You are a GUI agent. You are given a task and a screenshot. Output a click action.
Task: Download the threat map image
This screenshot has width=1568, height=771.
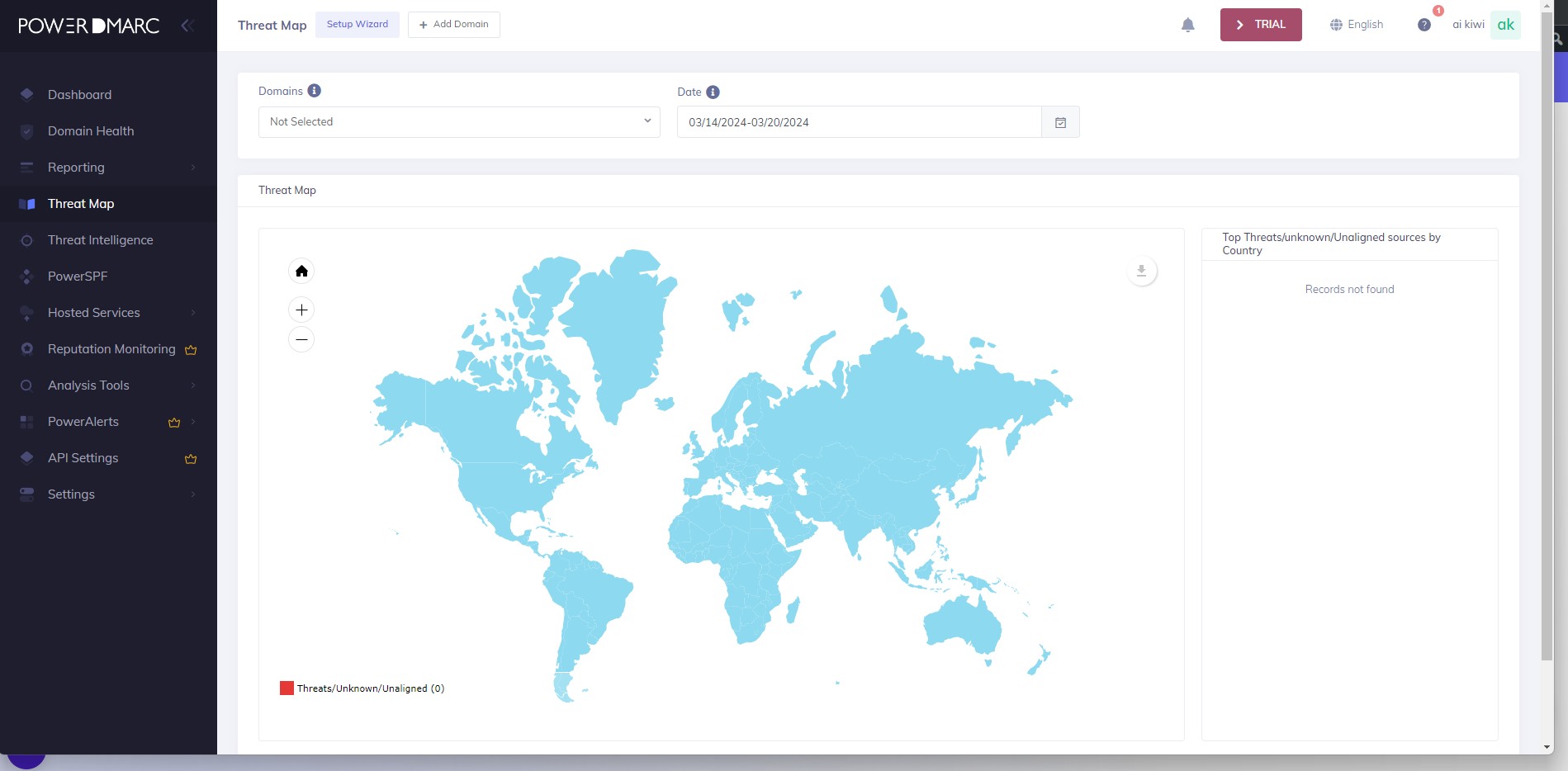[1141, 271]
